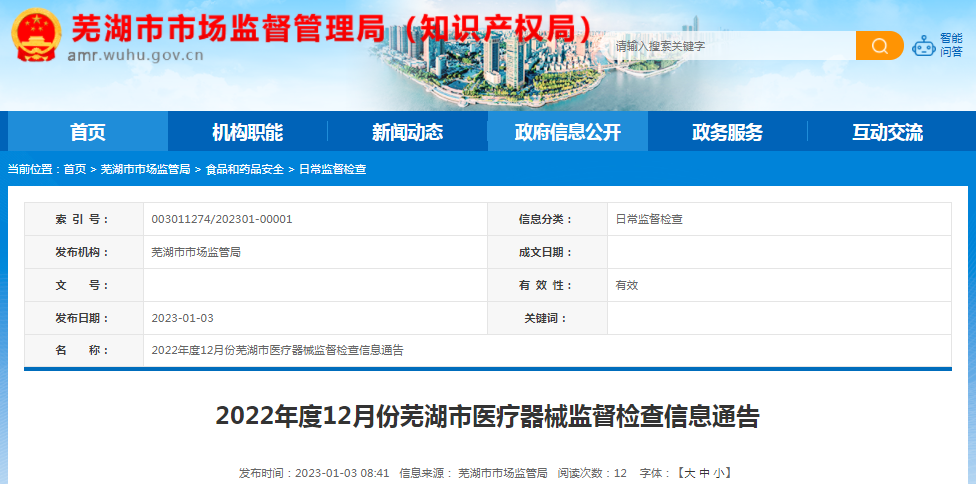Open 日常监督检查 breadcrumb link

click(332, 169)
